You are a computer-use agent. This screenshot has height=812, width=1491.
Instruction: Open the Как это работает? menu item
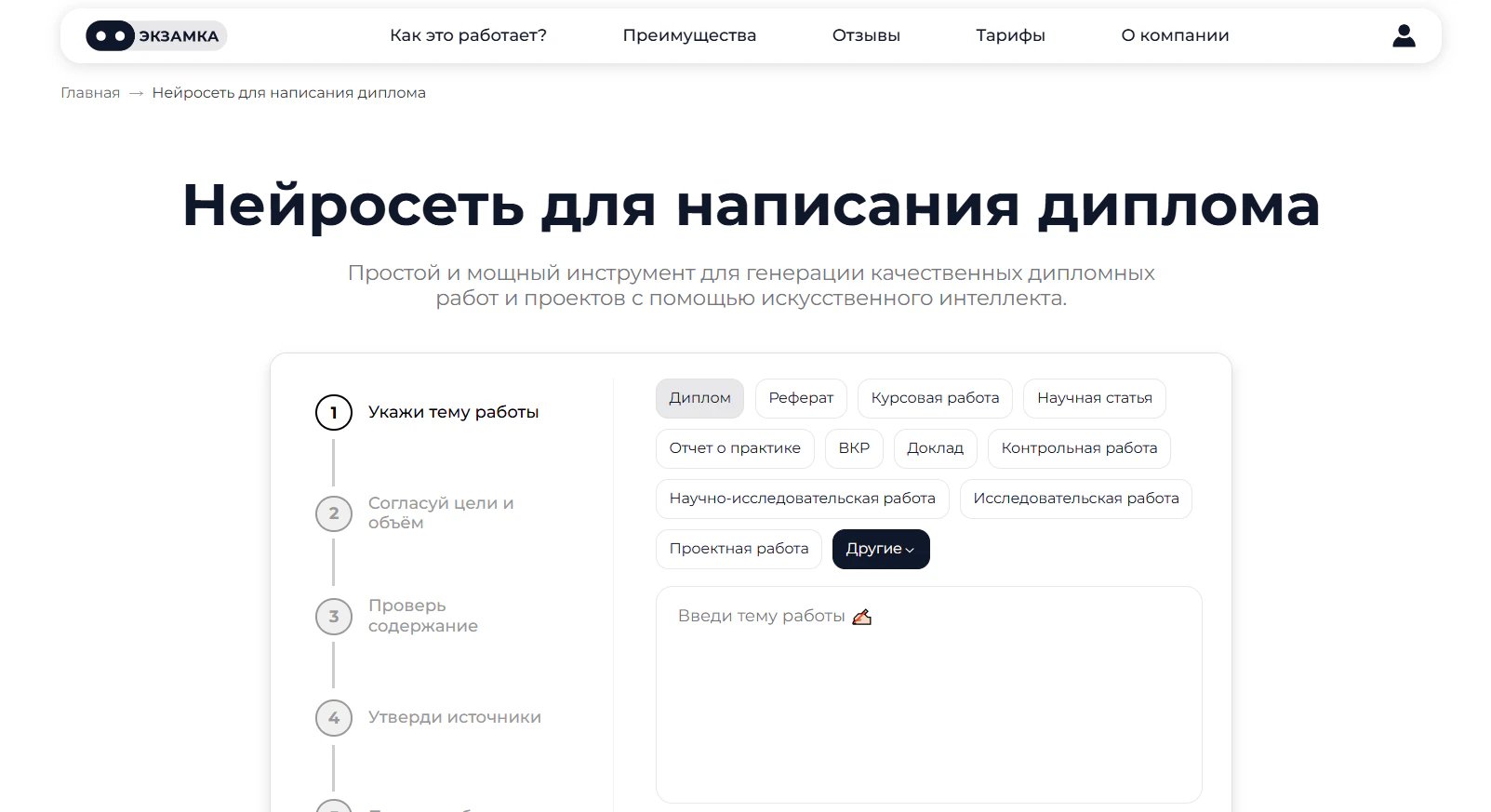(x=468, y=35)
